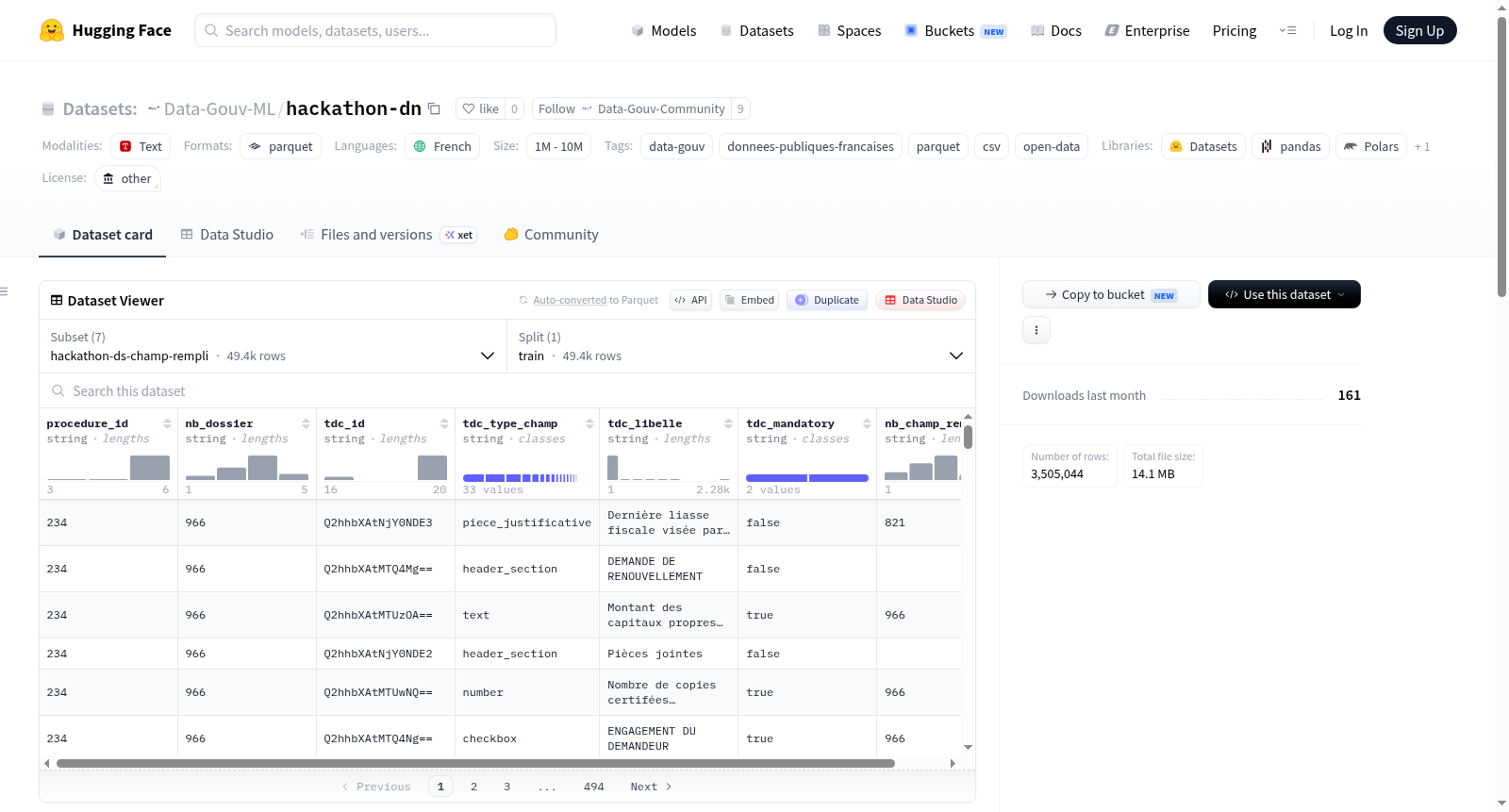Viewport: 1509px width, 812px height.
Task: Select the 'piece_justificative' cell
Action: tap(527, 522)
